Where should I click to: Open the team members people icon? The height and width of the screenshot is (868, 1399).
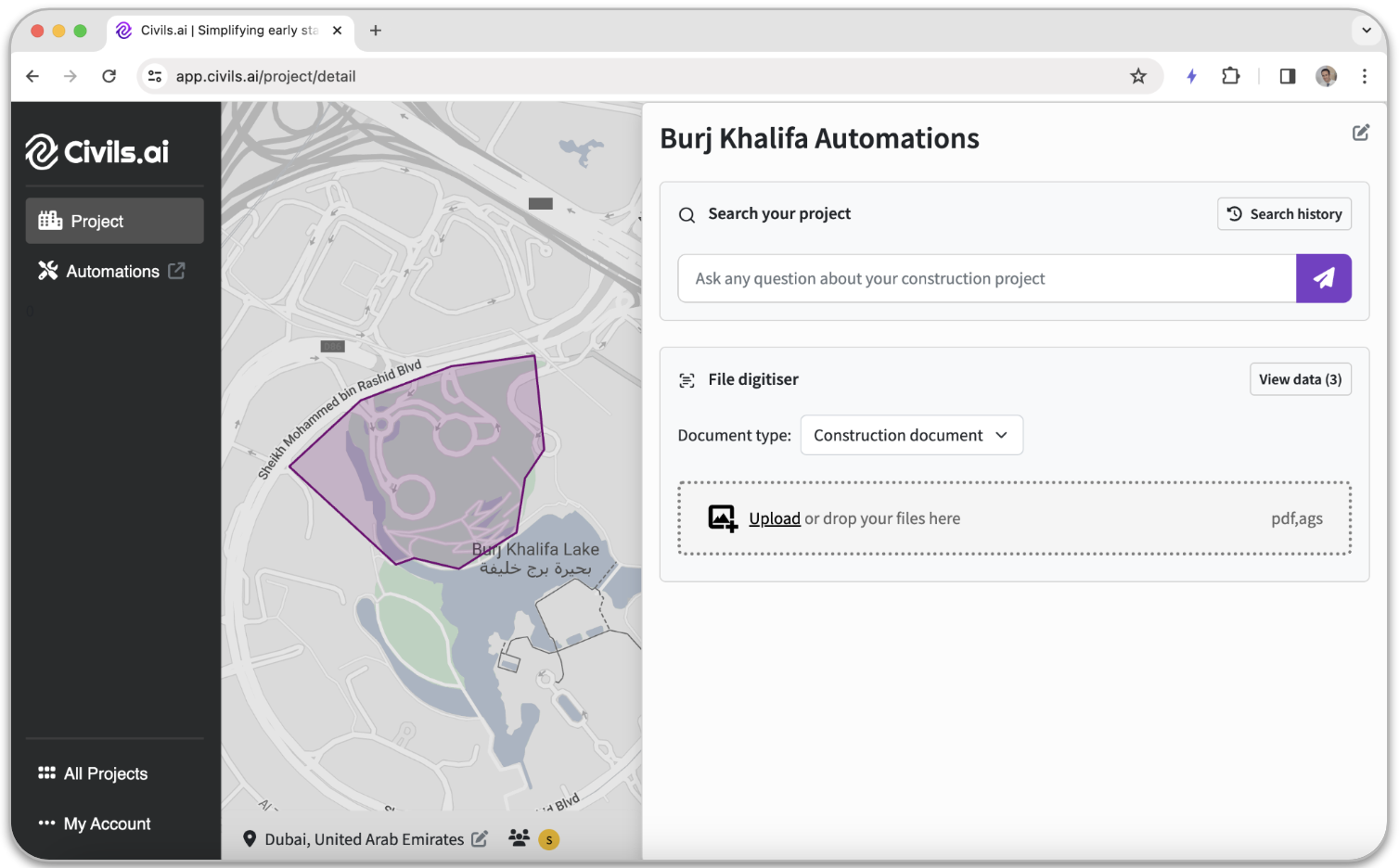pyautogui.click(x=519, y=838)
